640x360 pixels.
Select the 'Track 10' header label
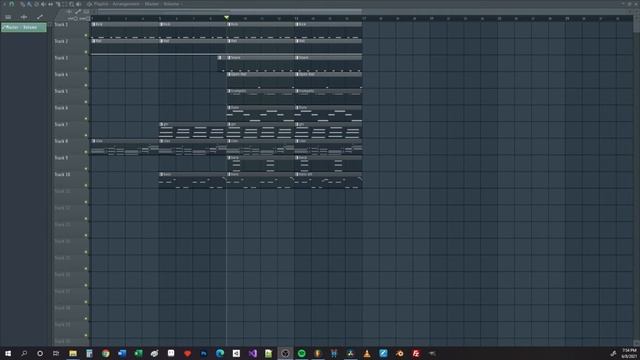(x=62, y=174)
